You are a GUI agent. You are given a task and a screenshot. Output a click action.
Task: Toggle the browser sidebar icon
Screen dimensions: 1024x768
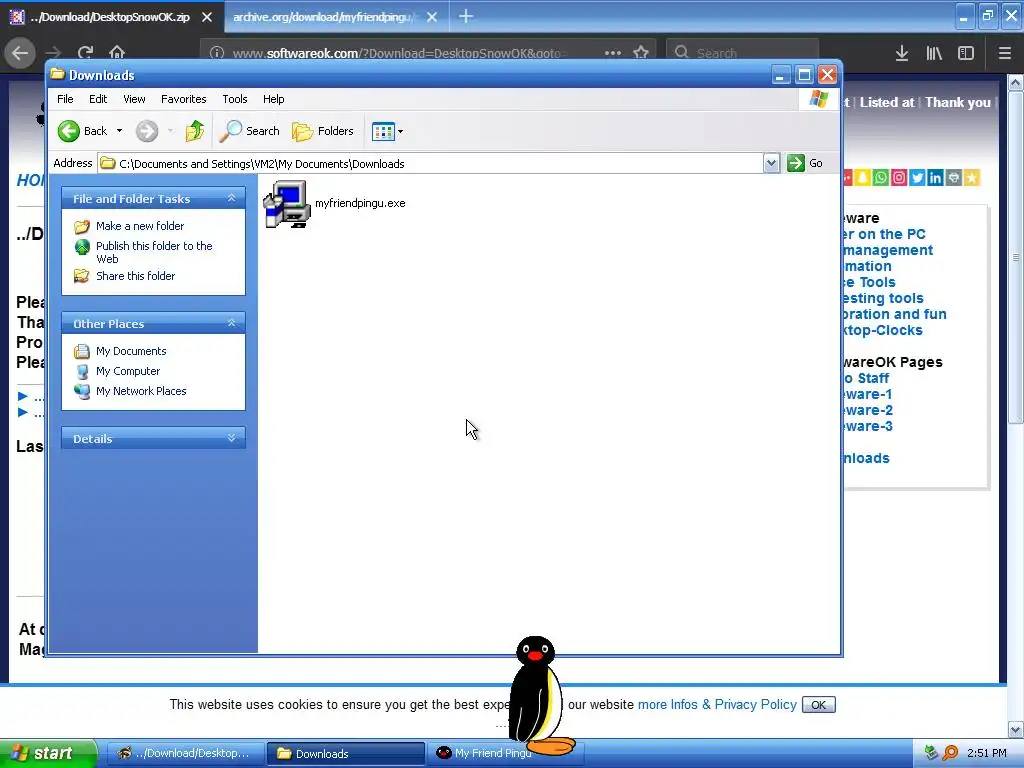click(966, 53)
